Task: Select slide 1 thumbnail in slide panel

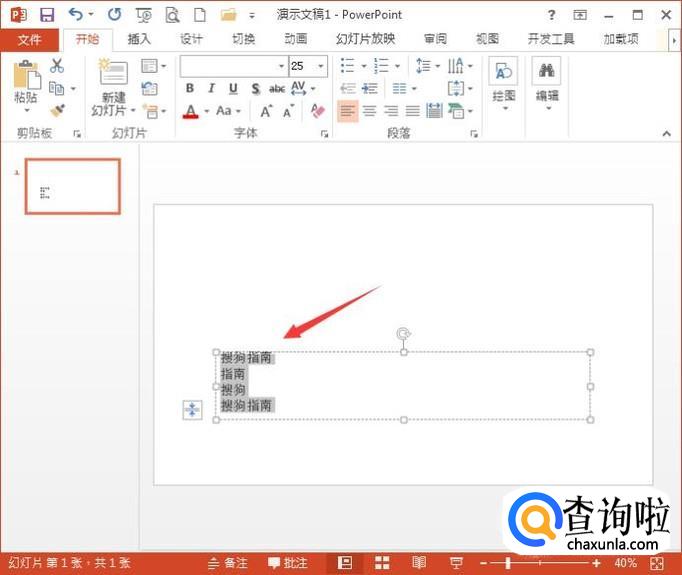Action: pyautogui.click(x=73, y=186)
